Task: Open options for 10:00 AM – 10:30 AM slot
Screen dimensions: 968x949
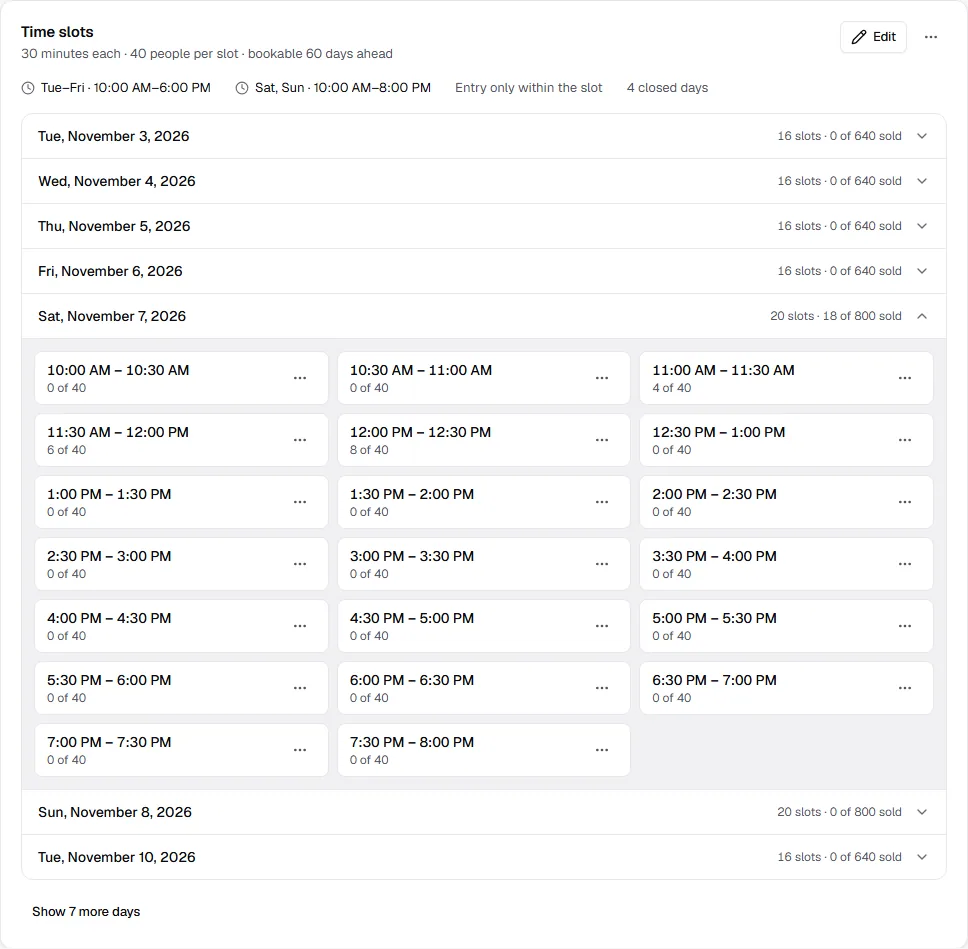Action: tap(300, 378)
